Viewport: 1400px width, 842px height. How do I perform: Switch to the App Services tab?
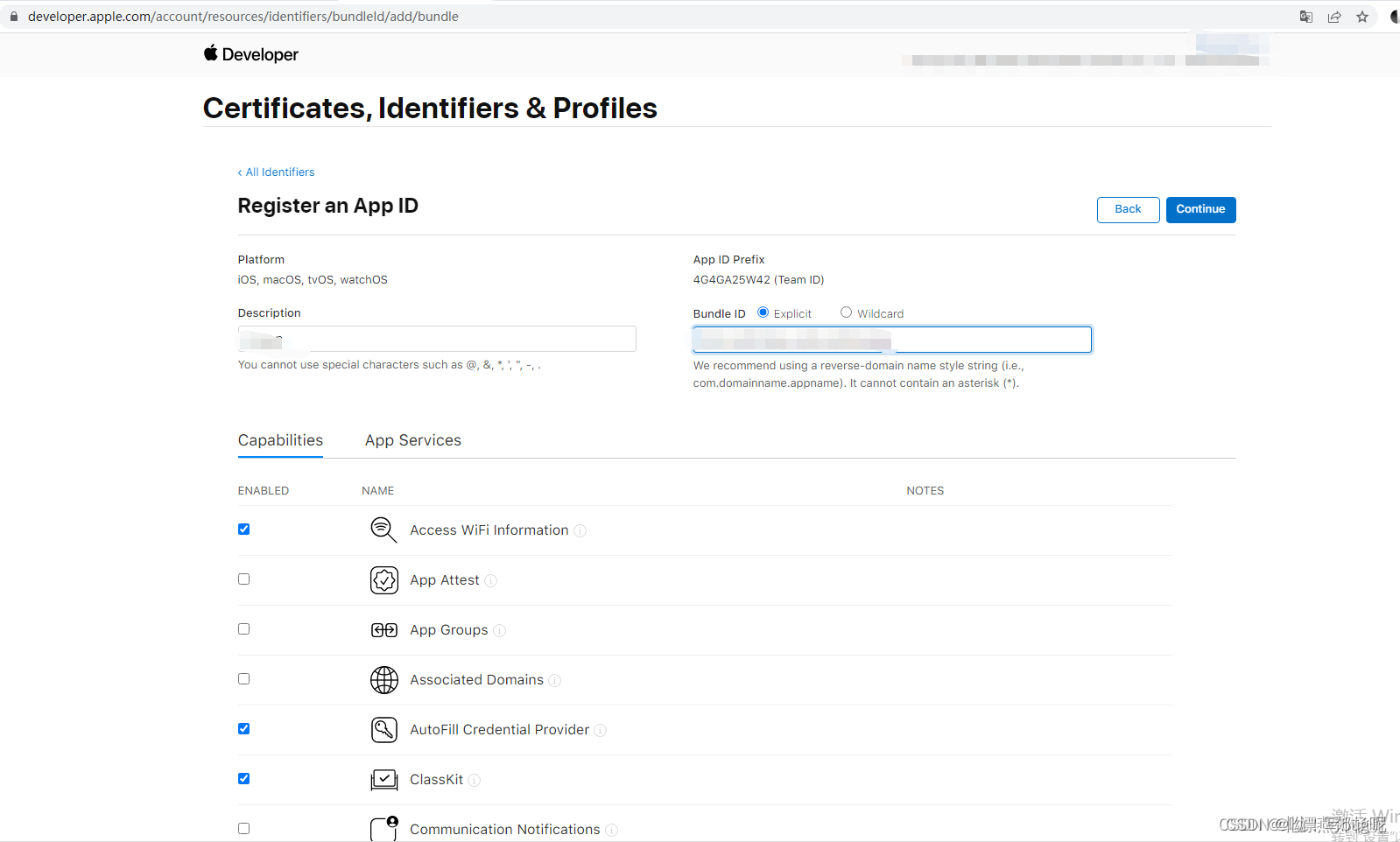coord(413,440)
